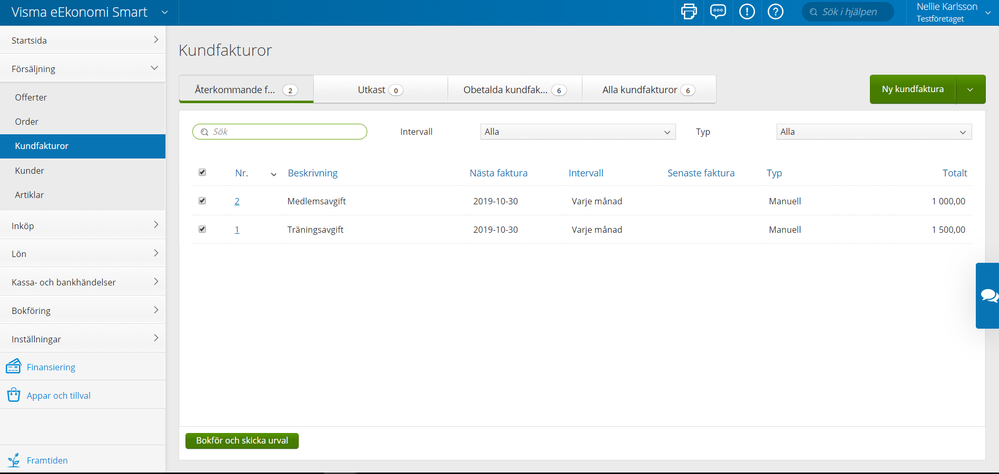The width and height of the screenshot is (999, 474).
Task: Toggle the select-all checkbox in table header
Action: (x=203, y=173)
